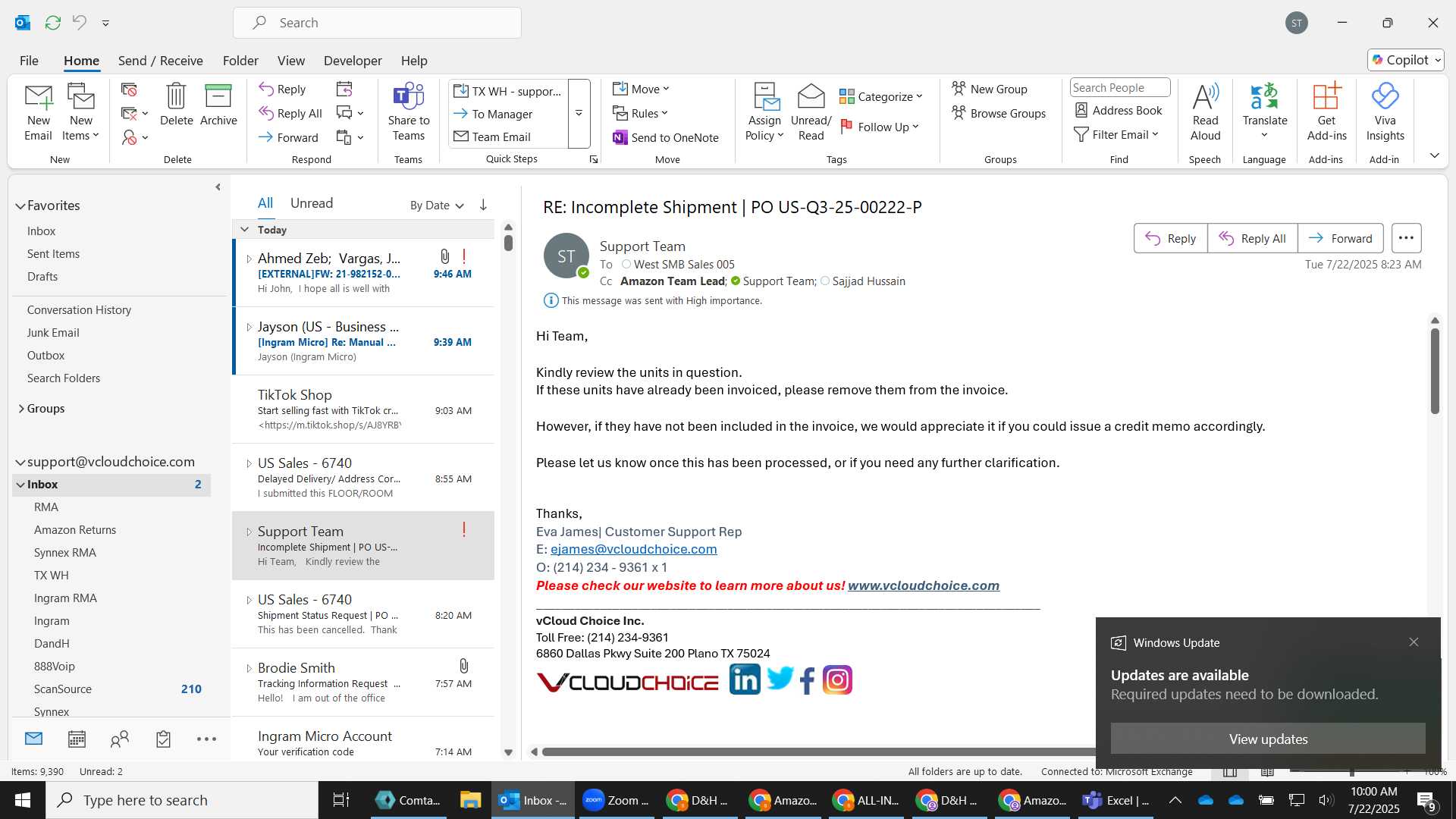Screen dimensions: 1456x819
Task: Click Forward button in reading pane
Action: pyautogui.click(x=1340, y=238)
